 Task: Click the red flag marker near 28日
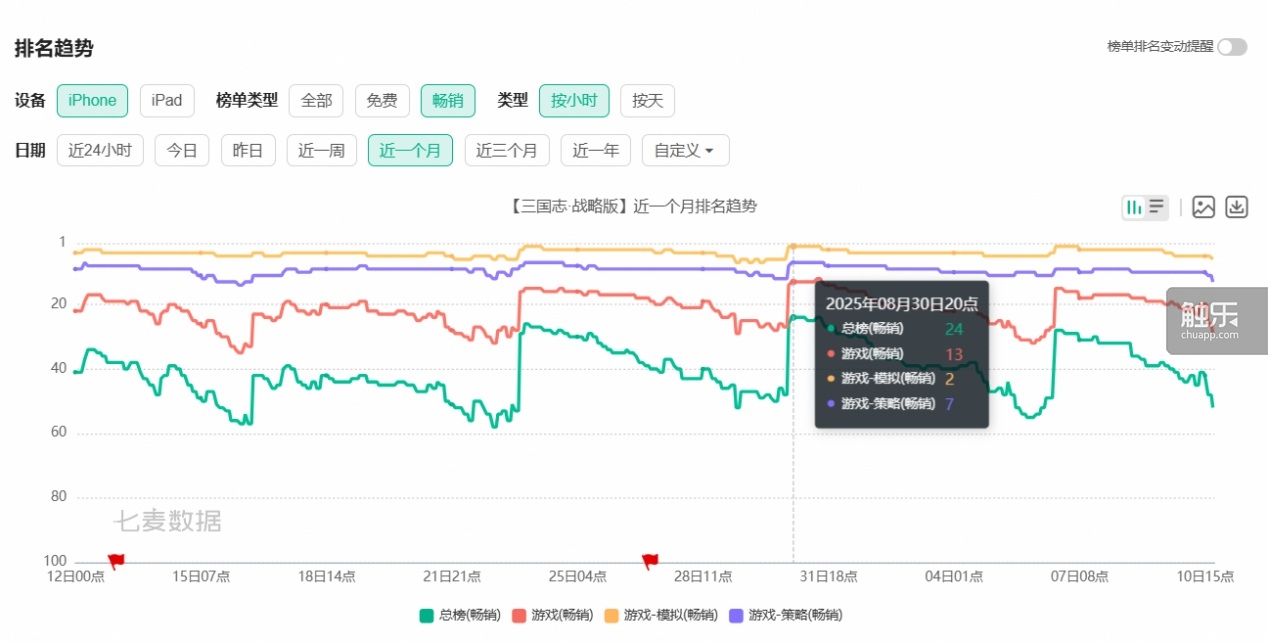click(x=650, y=560)
